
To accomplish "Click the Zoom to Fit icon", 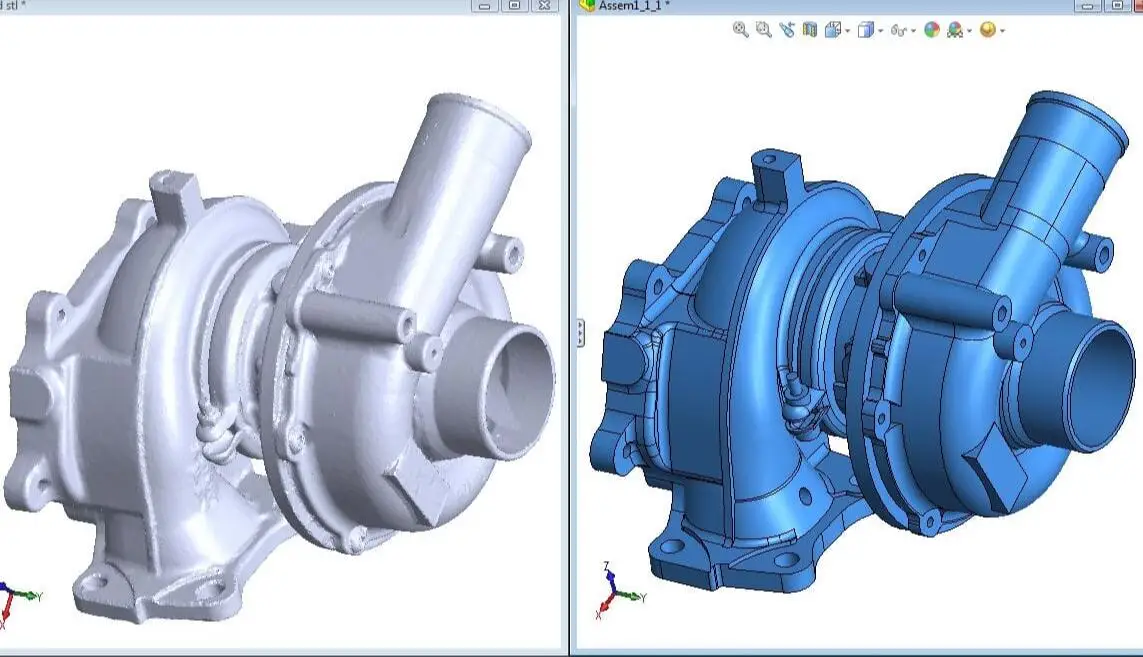I will pos(740,30).
